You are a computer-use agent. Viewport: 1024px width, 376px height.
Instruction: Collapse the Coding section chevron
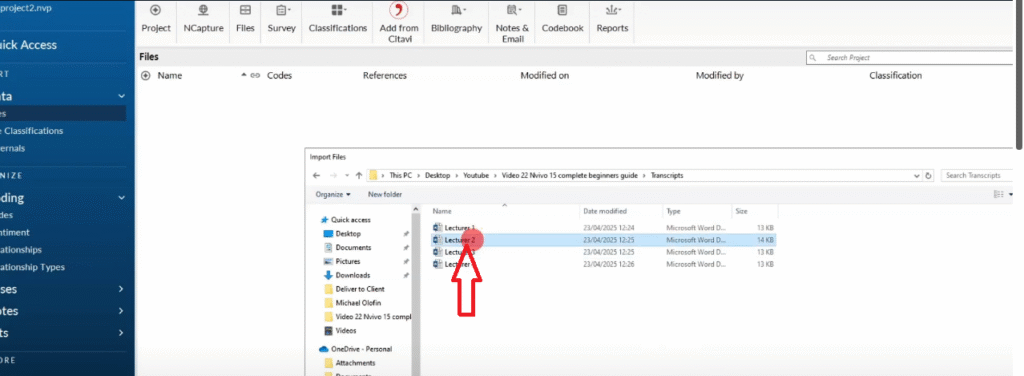pyautogui.click(x=121, y=198)
